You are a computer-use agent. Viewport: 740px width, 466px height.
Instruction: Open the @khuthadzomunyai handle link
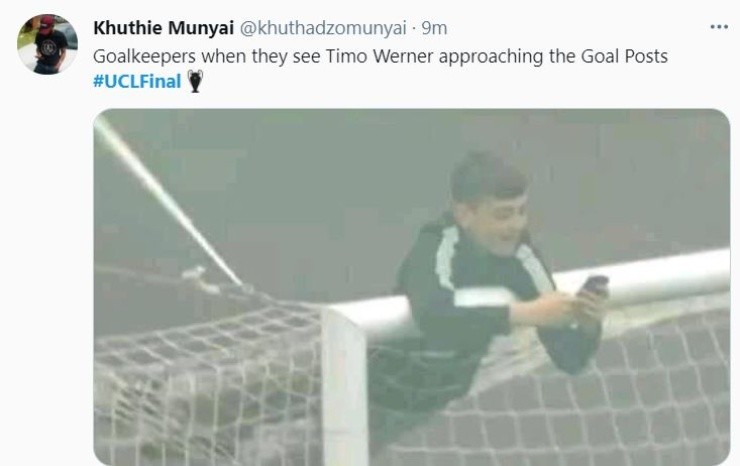click(323, 28)
